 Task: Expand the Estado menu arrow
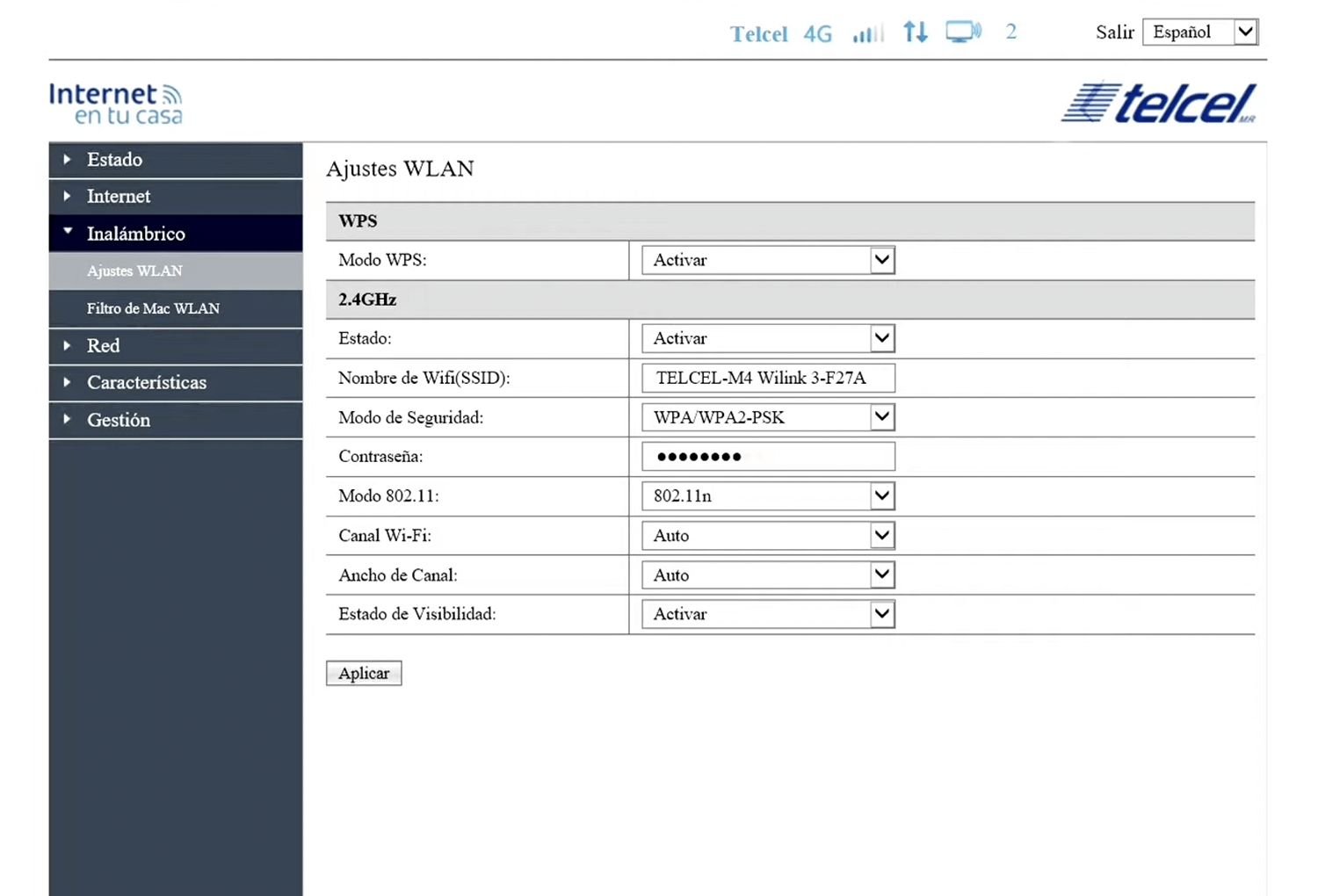[67, 160]
